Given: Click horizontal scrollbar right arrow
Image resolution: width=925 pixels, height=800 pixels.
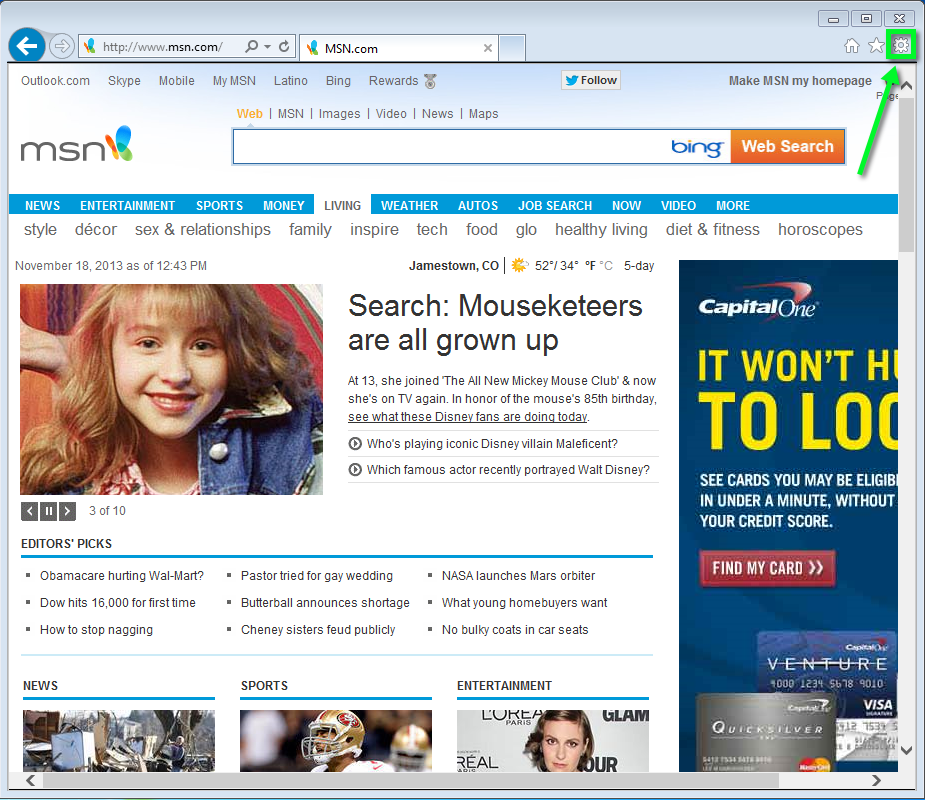Looking at the screenshot, I should 876,781.
